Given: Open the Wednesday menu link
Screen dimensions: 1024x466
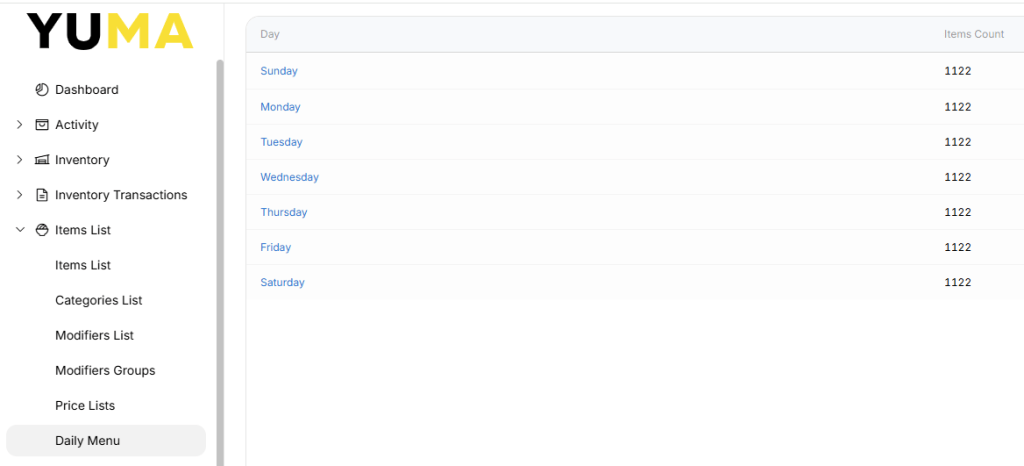Looking at the screenshot, I should click(289, 177).
